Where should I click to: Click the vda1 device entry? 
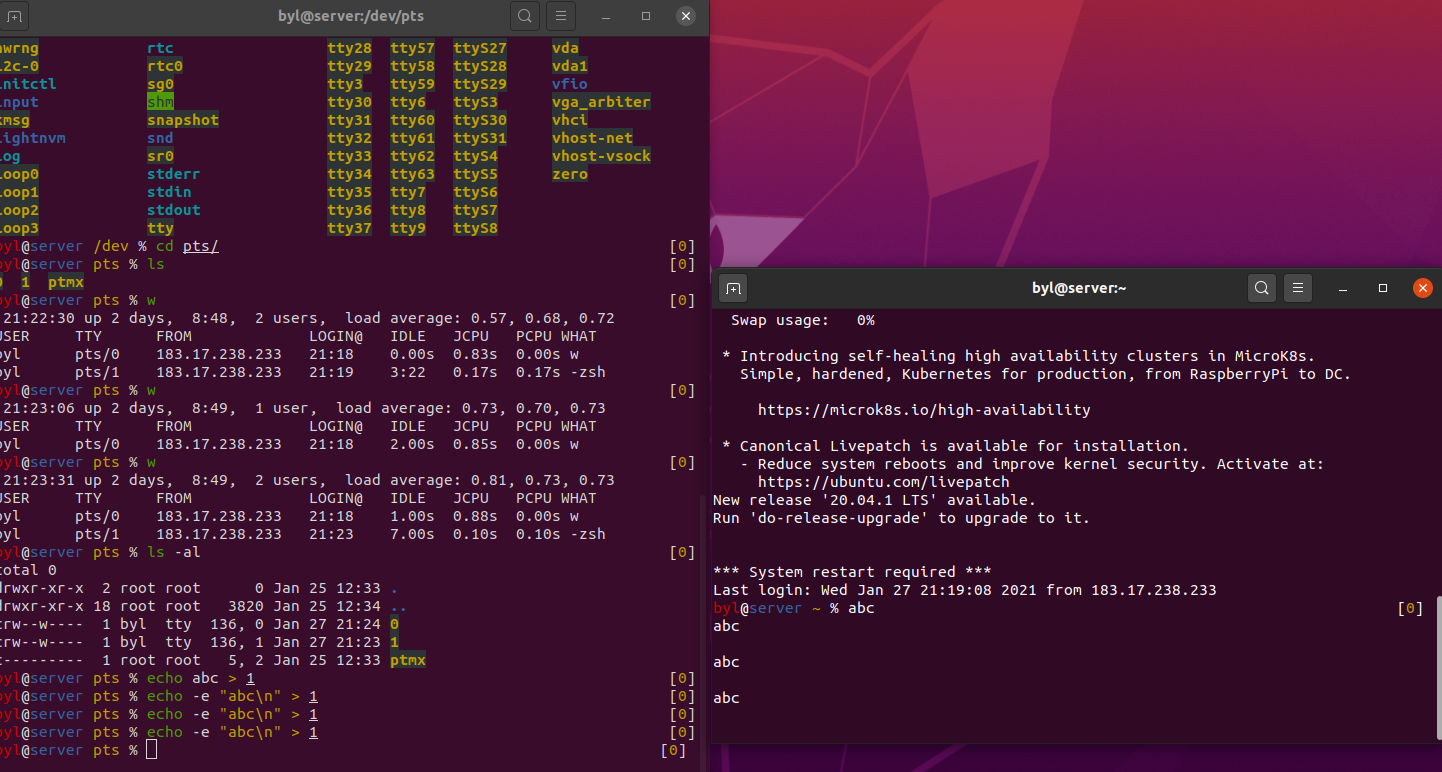pyautogui.click(x=570, y=66)
